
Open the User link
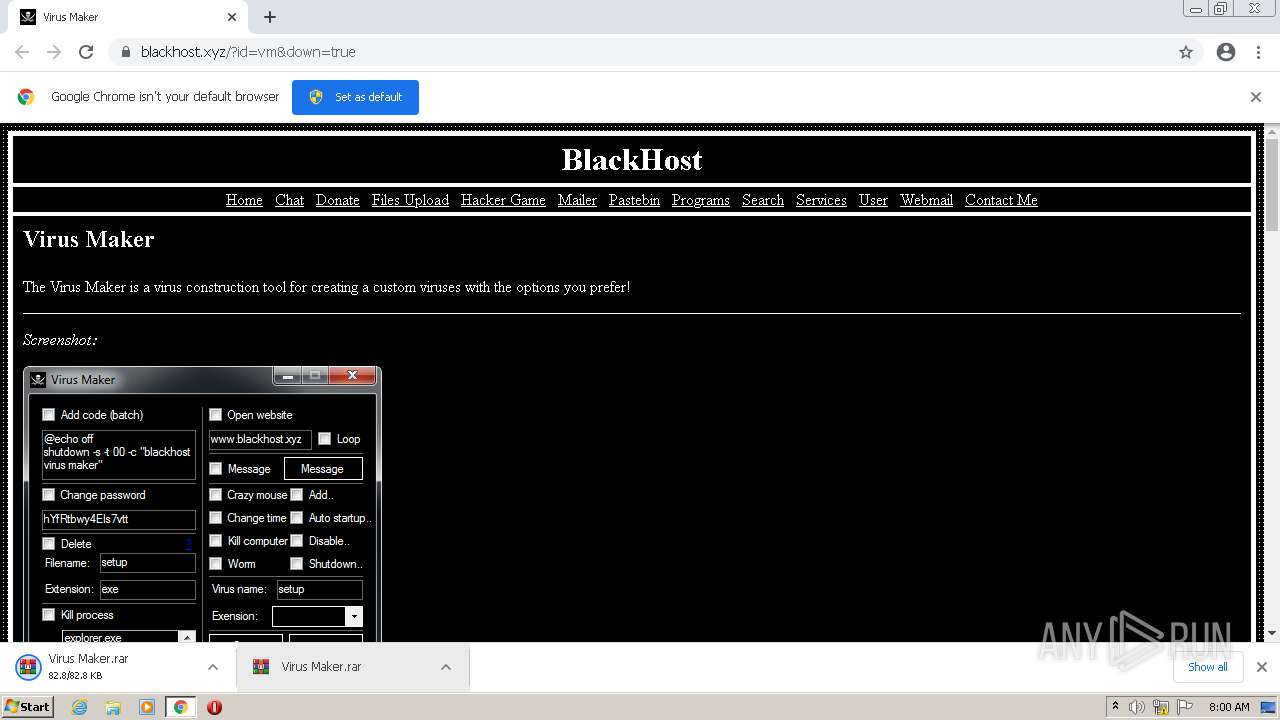click(x=873, y=200)
